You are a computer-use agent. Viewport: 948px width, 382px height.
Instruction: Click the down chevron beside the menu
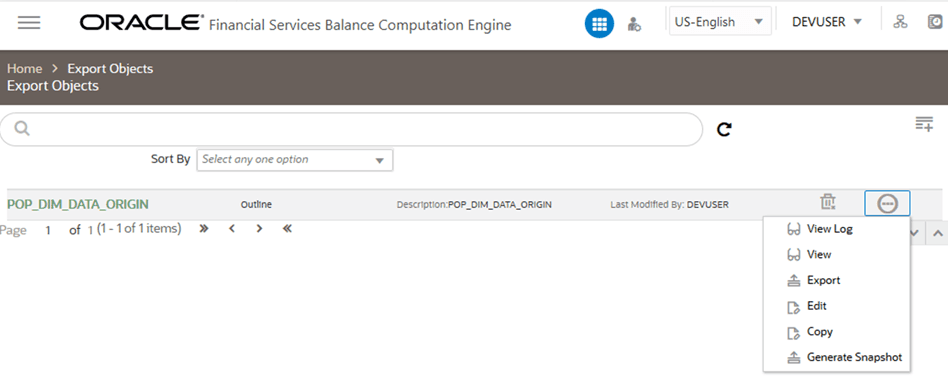point(915,233)
